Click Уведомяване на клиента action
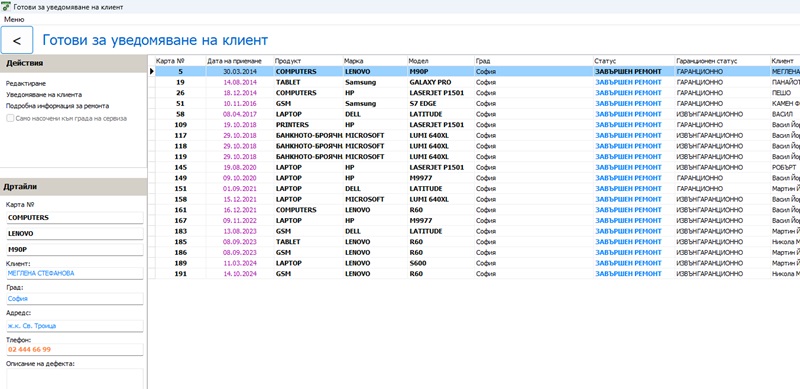Image resolution: width=800 pixels, height=389 pixels. click(44, 94)
